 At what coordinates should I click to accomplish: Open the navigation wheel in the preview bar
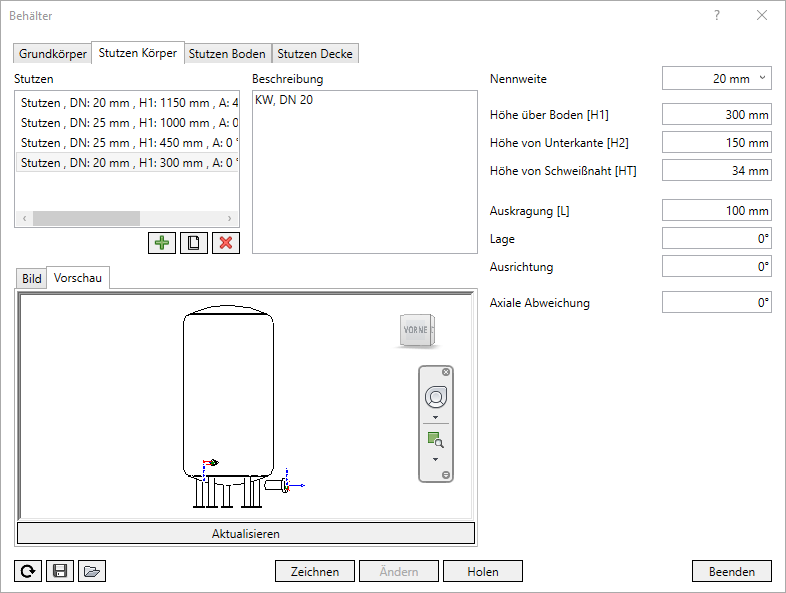click(436, 397)
